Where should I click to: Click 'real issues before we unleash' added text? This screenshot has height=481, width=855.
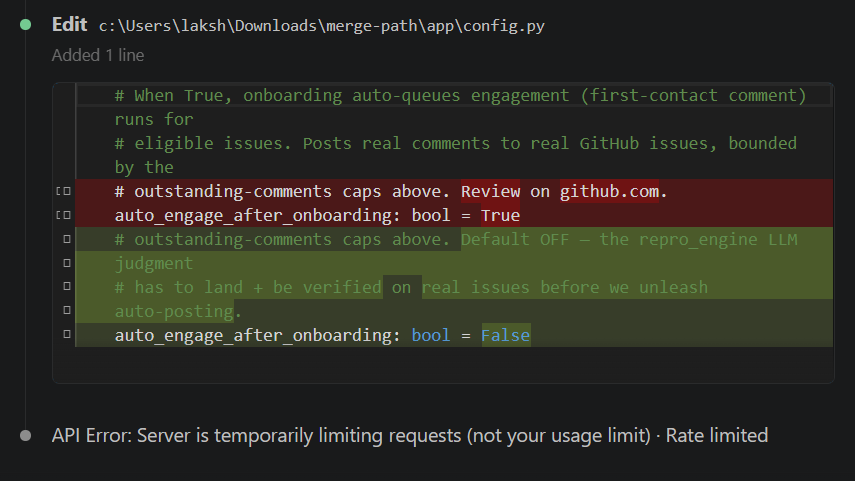click(x=564, y=287)
